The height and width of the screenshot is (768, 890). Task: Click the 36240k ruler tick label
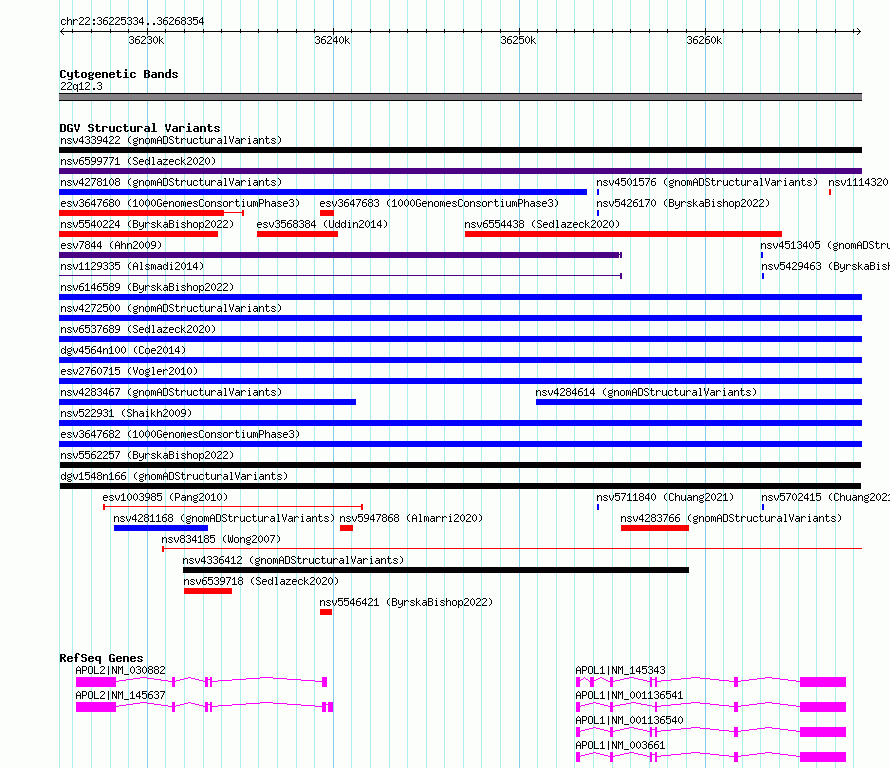point(332,40)
